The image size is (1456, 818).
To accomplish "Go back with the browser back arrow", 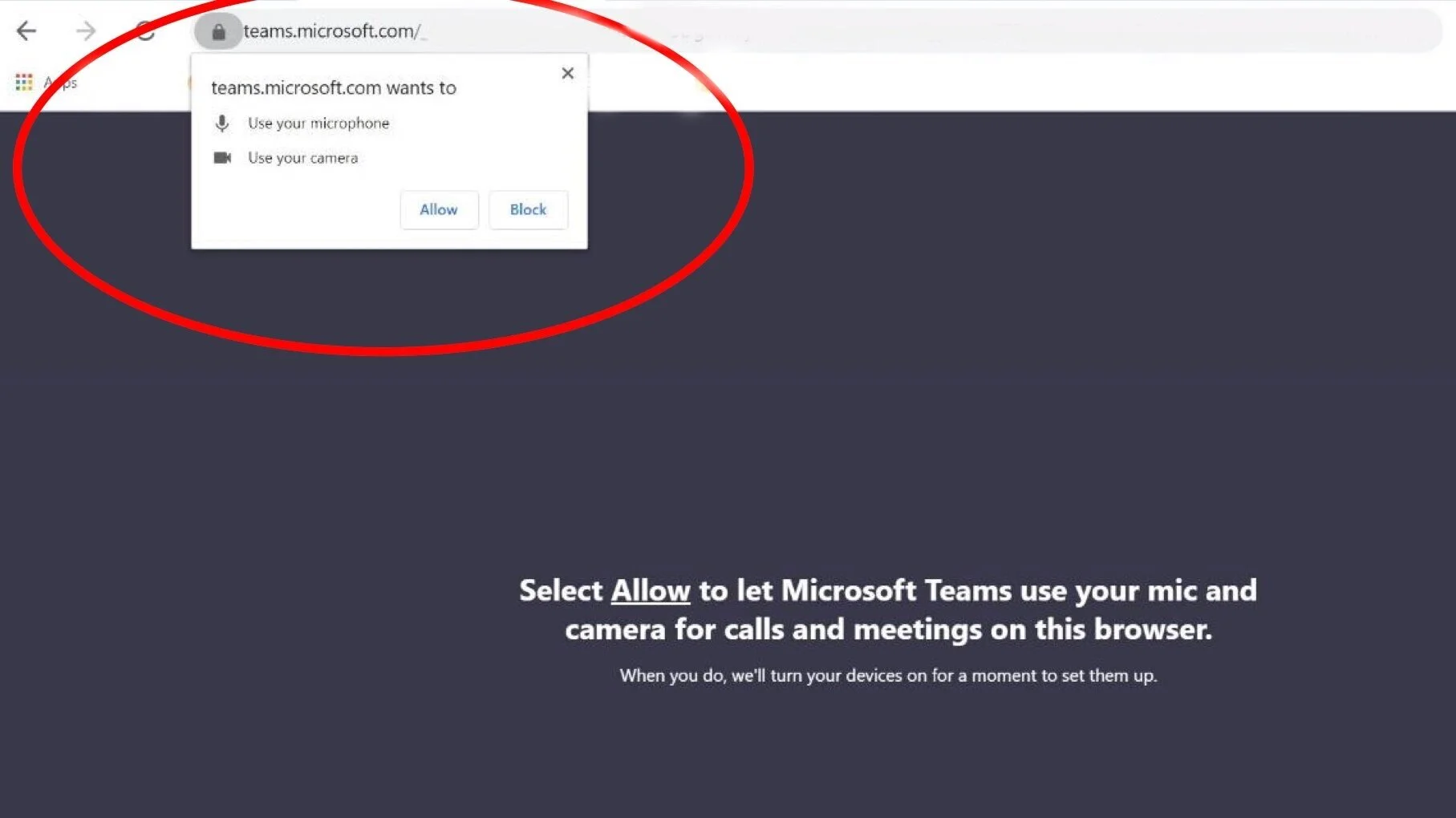I will pos(26,31).
